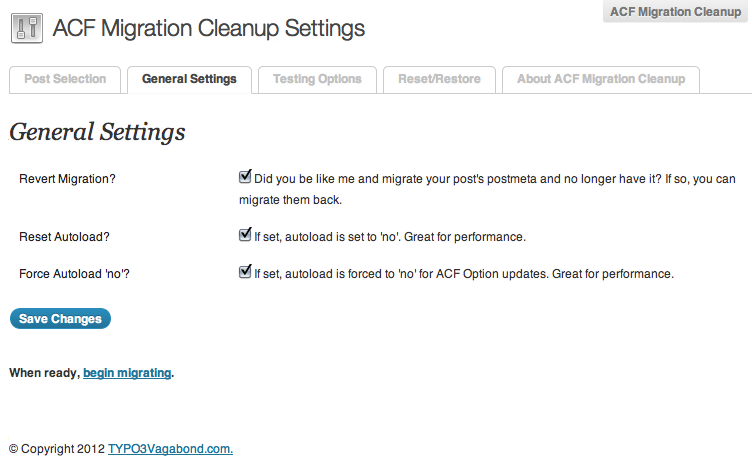Click the settings sliders icon beside the title
Viewport: 752px width, 464px height.
coord(27,28)
